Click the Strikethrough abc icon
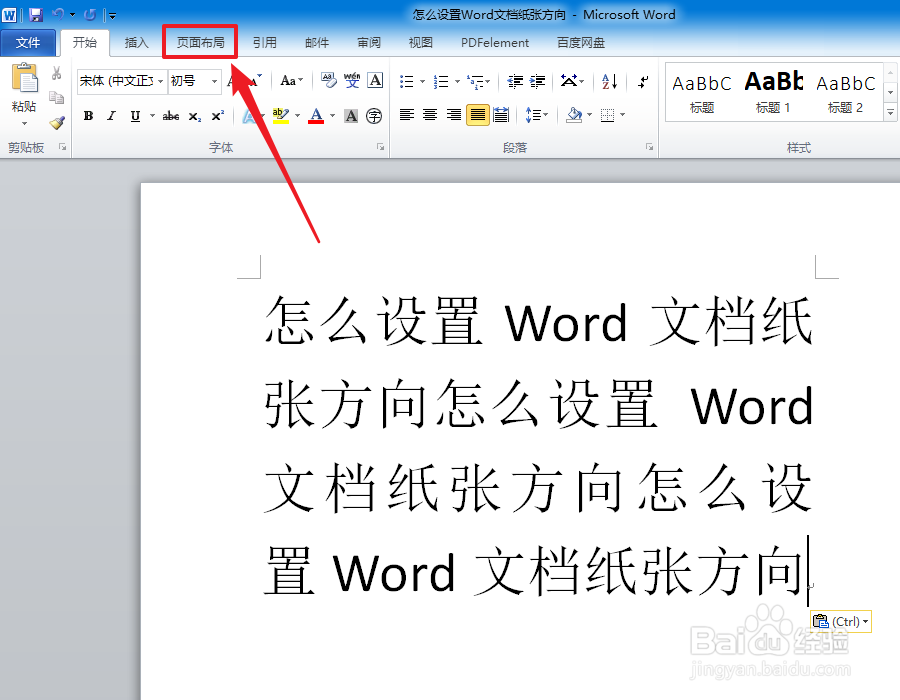Viewport: 900px width, 700px height. pos(170,116)
